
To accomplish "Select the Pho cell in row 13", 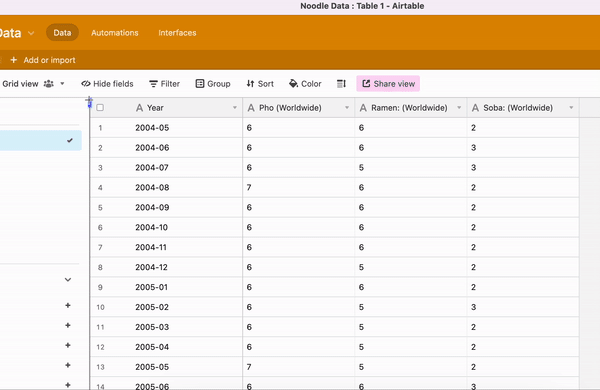I will point(298,367).
